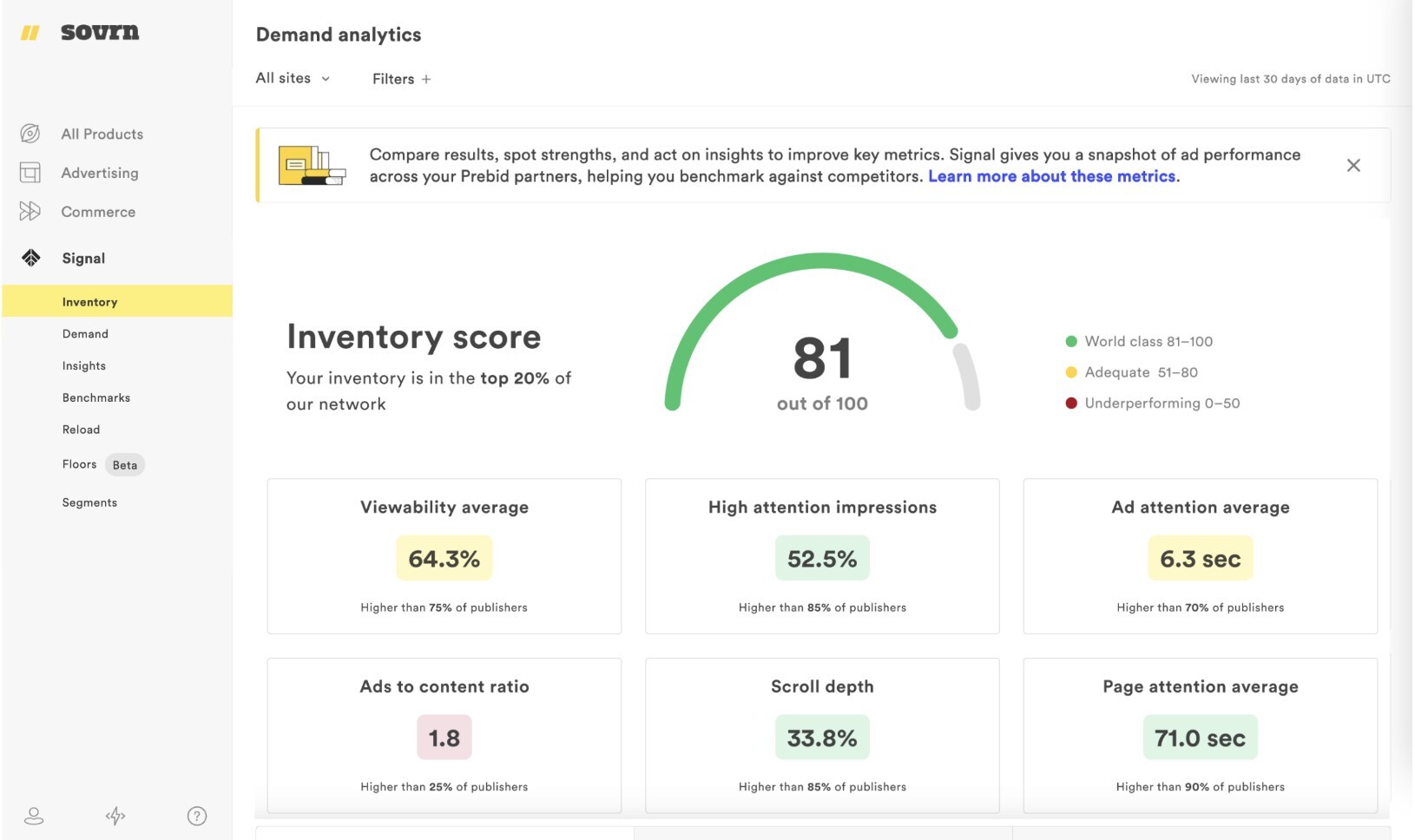Select Signal in the sidebar
The image size is (1415, 840).
coord(83,258)
